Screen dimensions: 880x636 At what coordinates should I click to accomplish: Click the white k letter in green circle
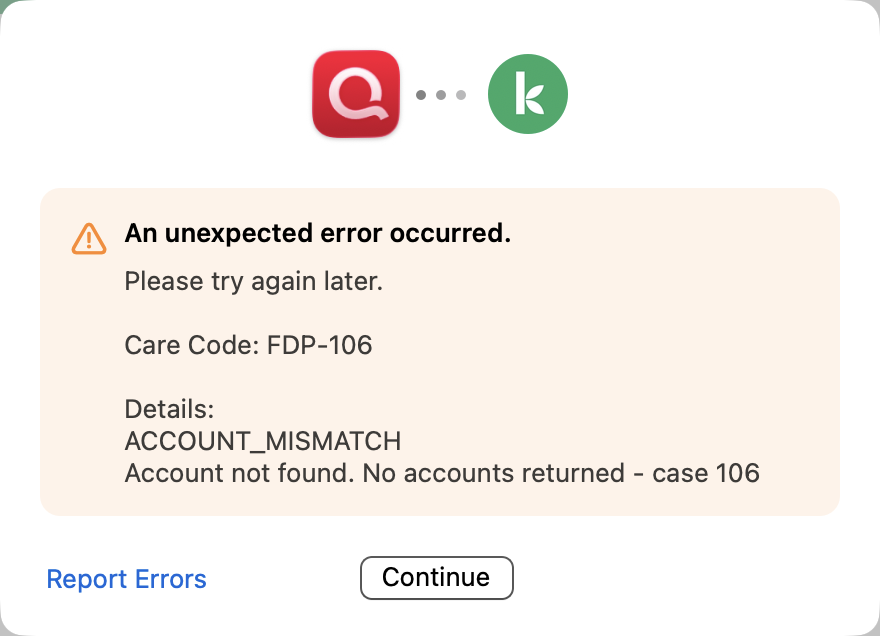[x=528, y=95]
